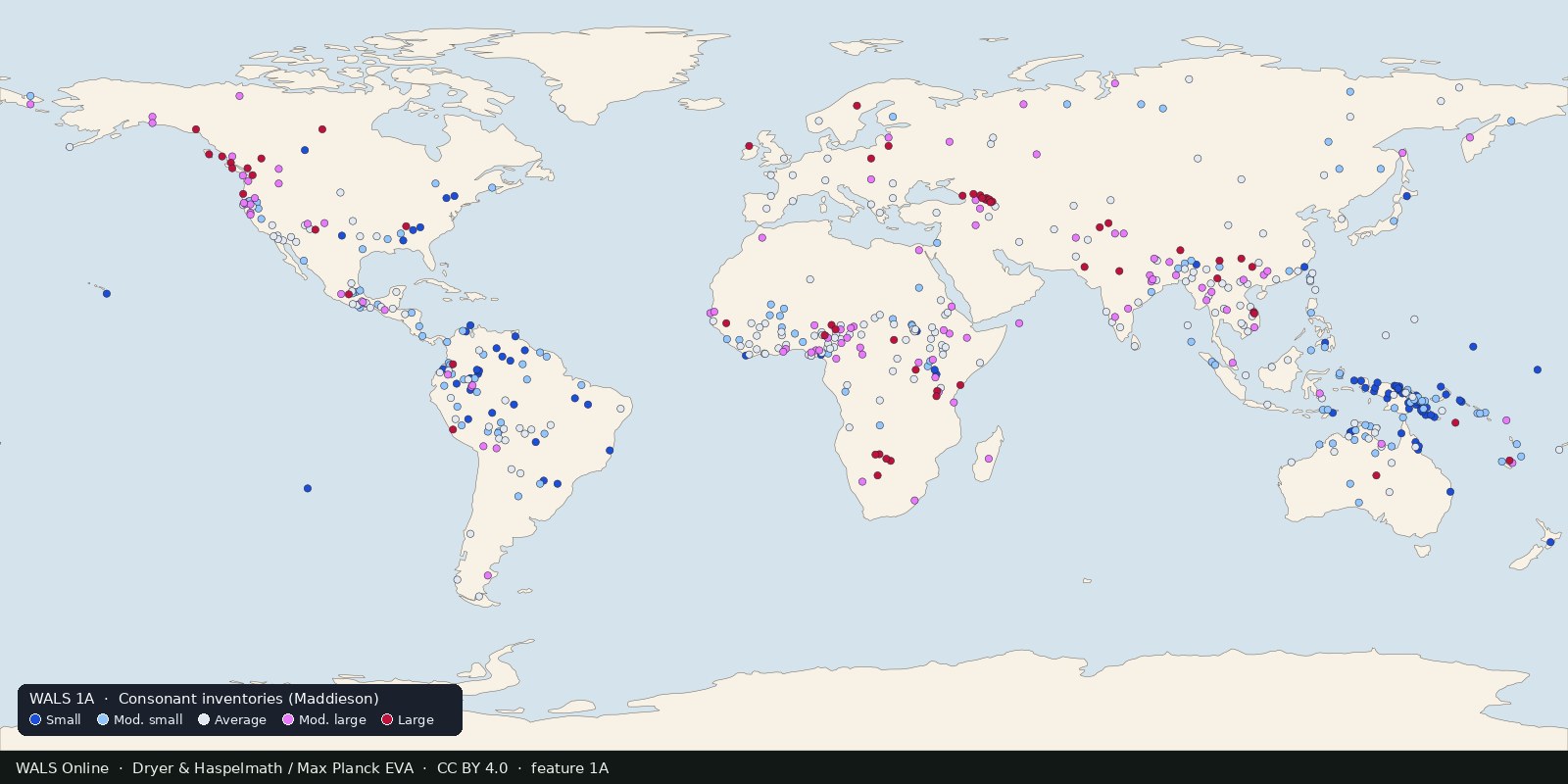Click the pink marker on Kamchatka
The image size is (1568, 784).
point(1470,138)
